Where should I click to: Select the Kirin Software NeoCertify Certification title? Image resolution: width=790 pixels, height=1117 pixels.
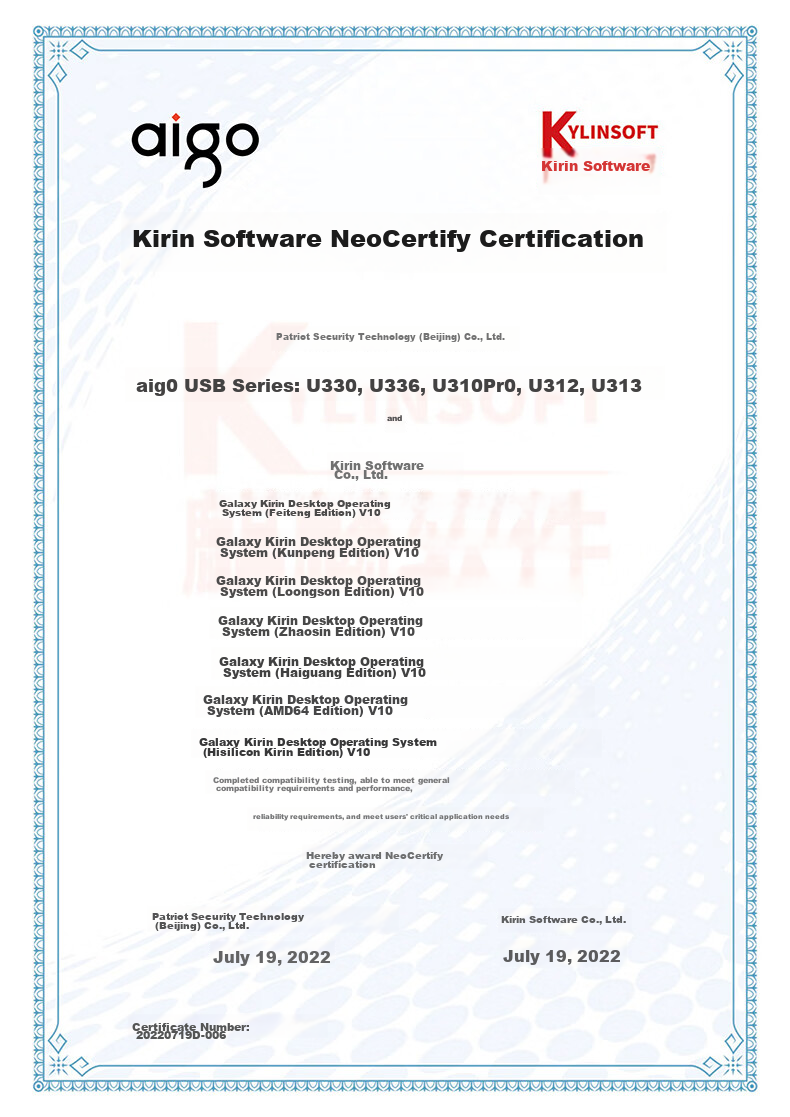tap(388, 239)
